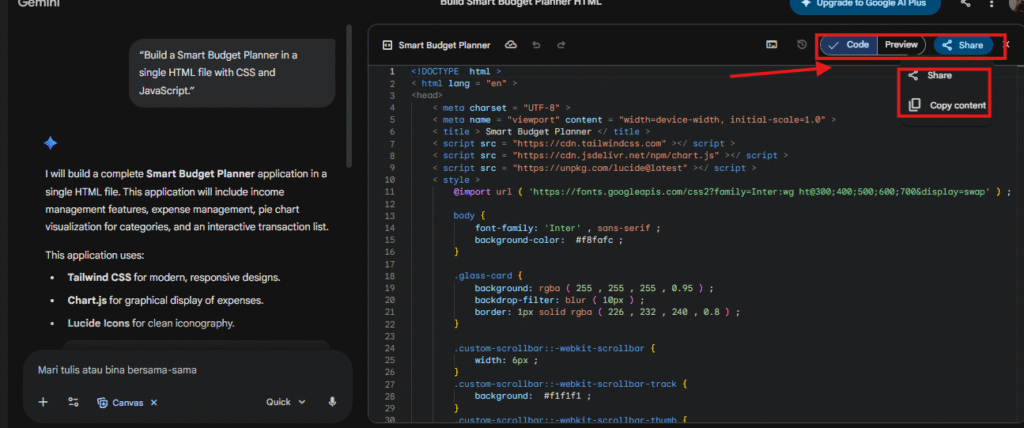Open the three-dot more options menu

(x=993, y=4)
